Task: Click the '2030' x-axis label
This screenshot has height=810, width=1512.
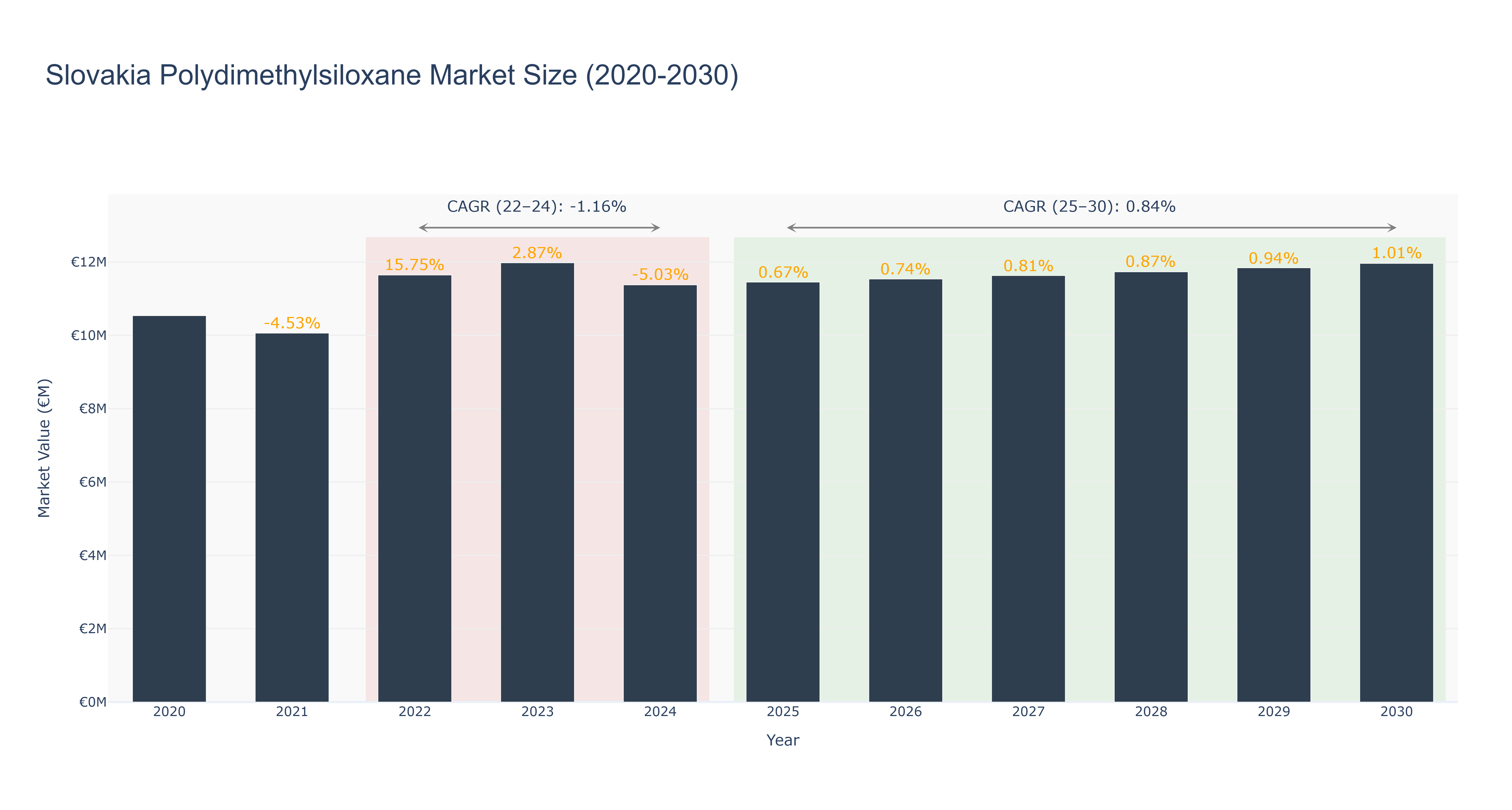Action: 1396,712
